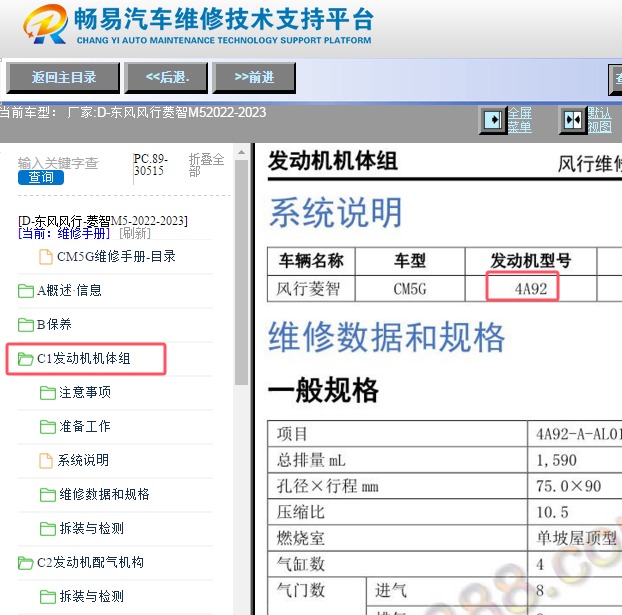This screenshot has width=622, height=615.
Task: Go back with the <<后退 button
Action: coord(166,77)
